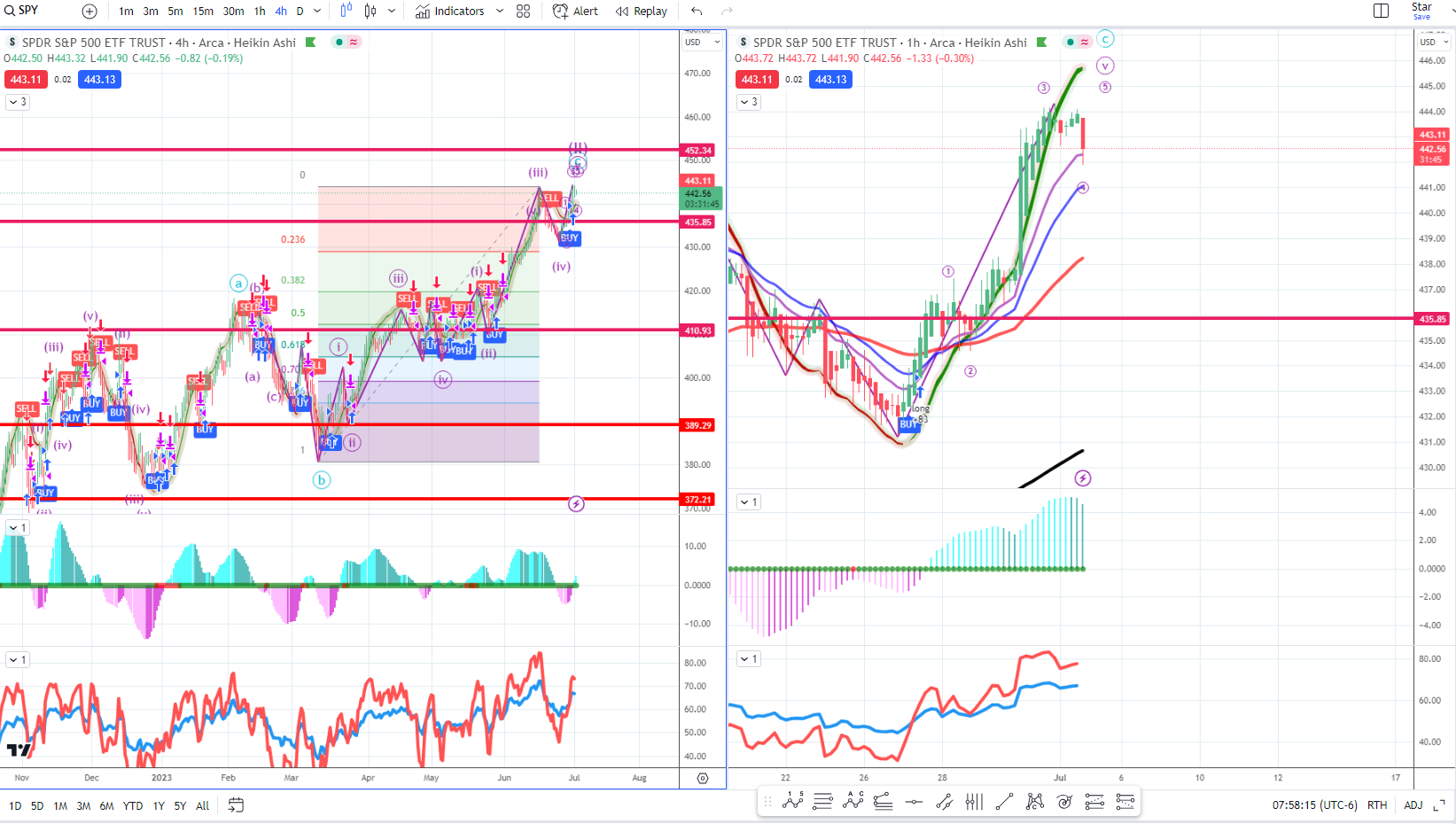Select the horizontal lines drawing tool
The height and width of the screenshot is (824, 1456).
coord(822,802)
